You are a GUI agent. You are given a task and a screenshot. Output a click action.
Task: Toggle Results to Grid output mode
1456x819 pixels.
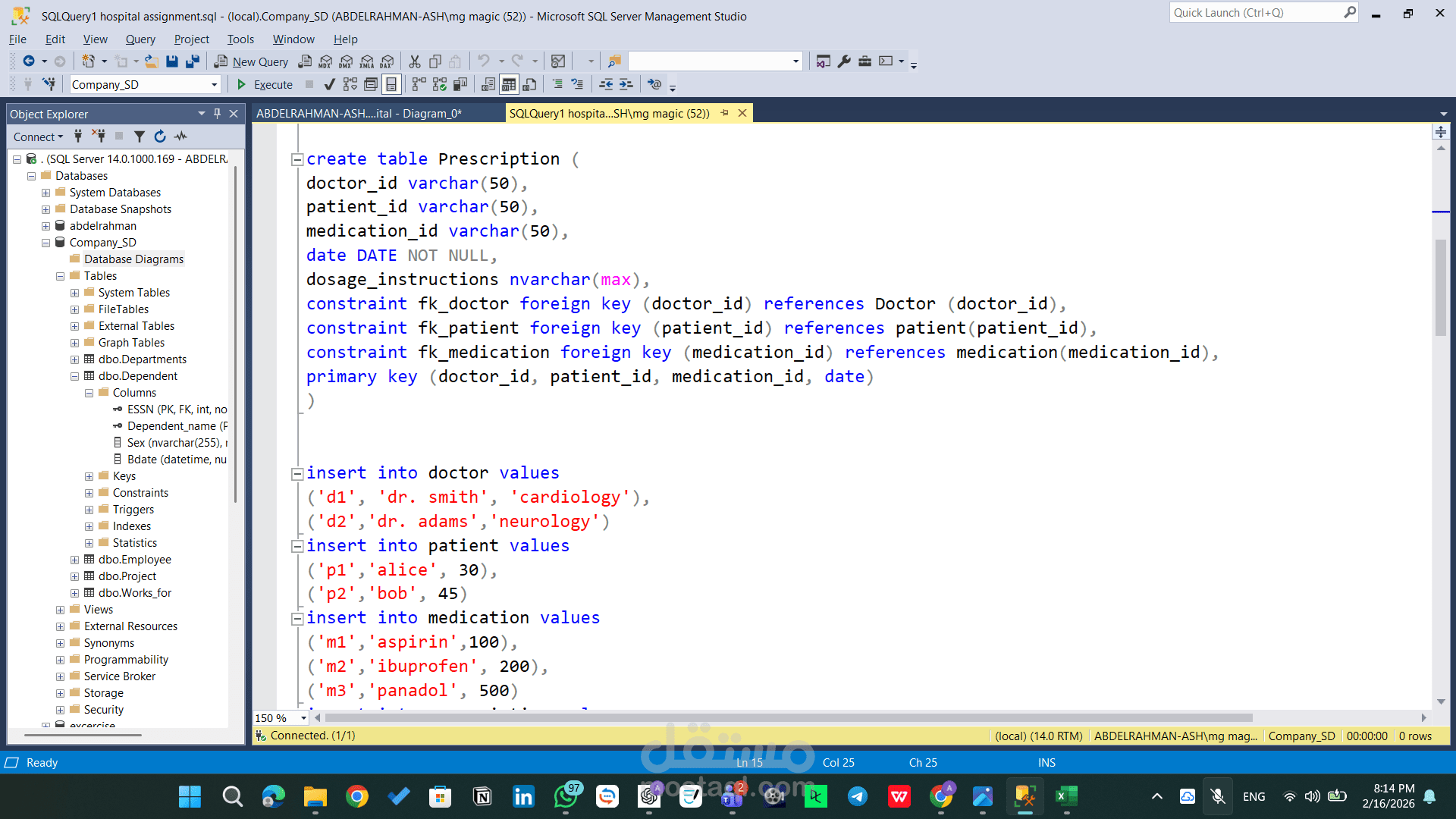[x=509, y=84]
